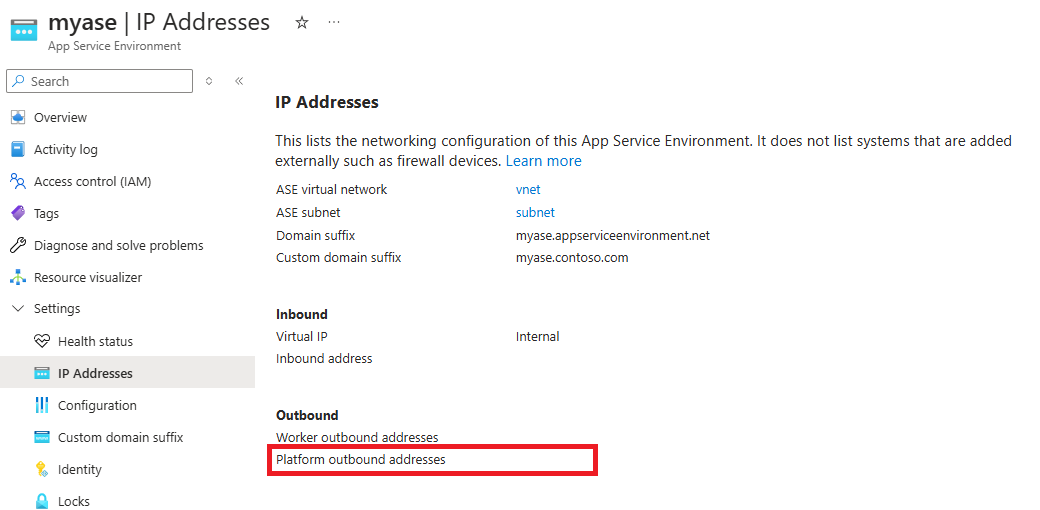Click the Access control (IAM) people icon

18,181
